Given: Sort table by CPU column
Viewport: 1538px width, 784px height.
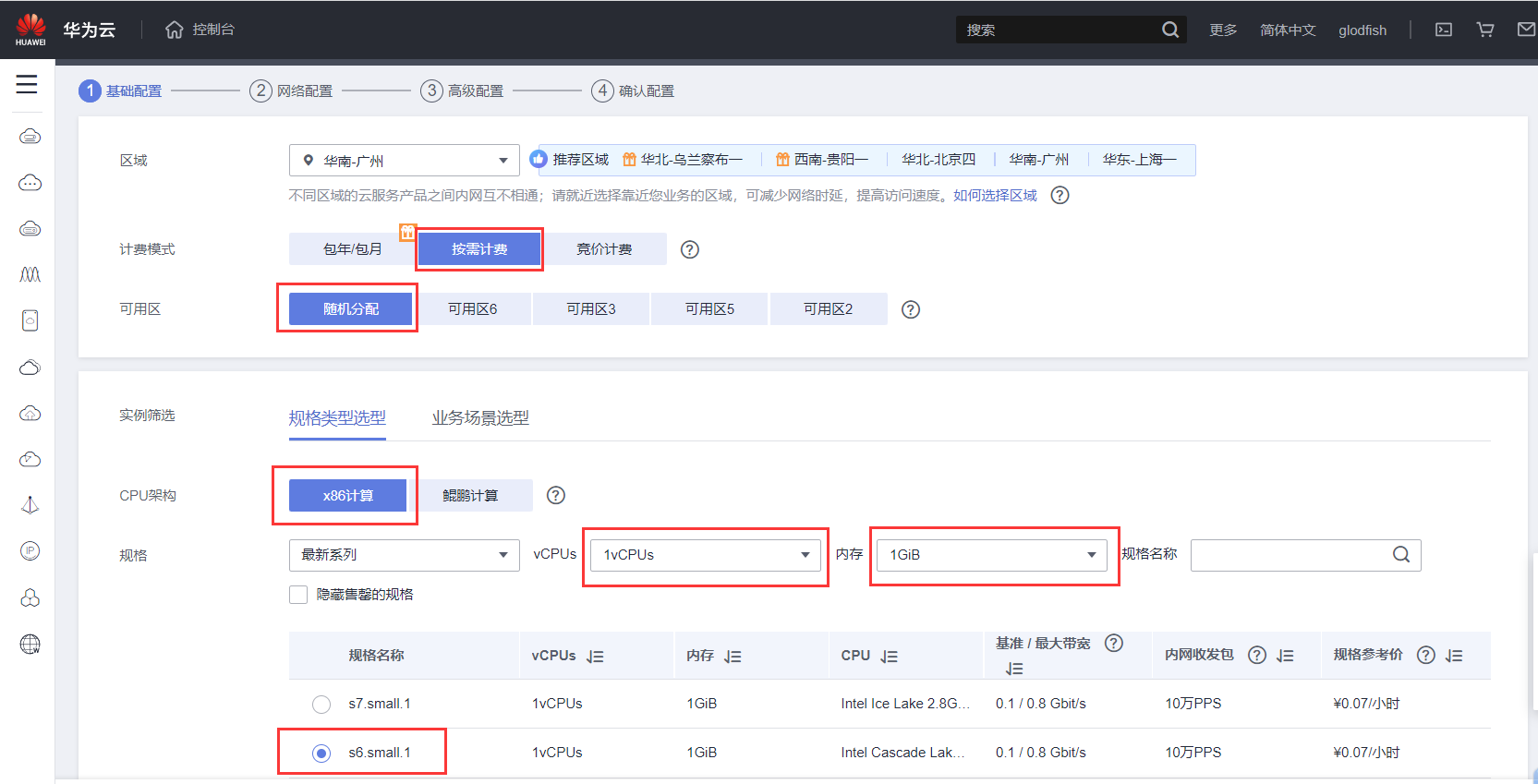Looking at the screenshot, I should pyautogui.click(x=889, y=657).
